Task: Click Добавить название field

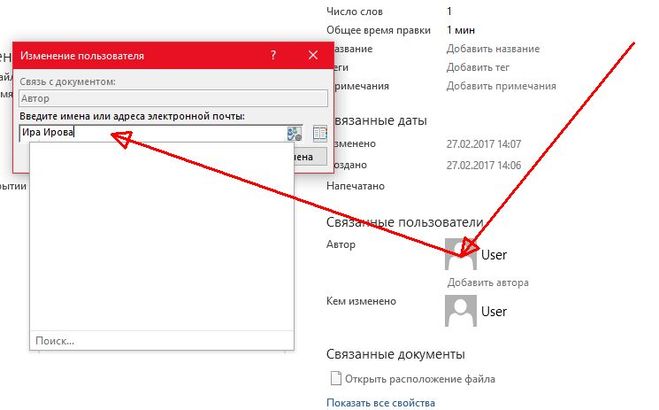Action: pos(493,49)
